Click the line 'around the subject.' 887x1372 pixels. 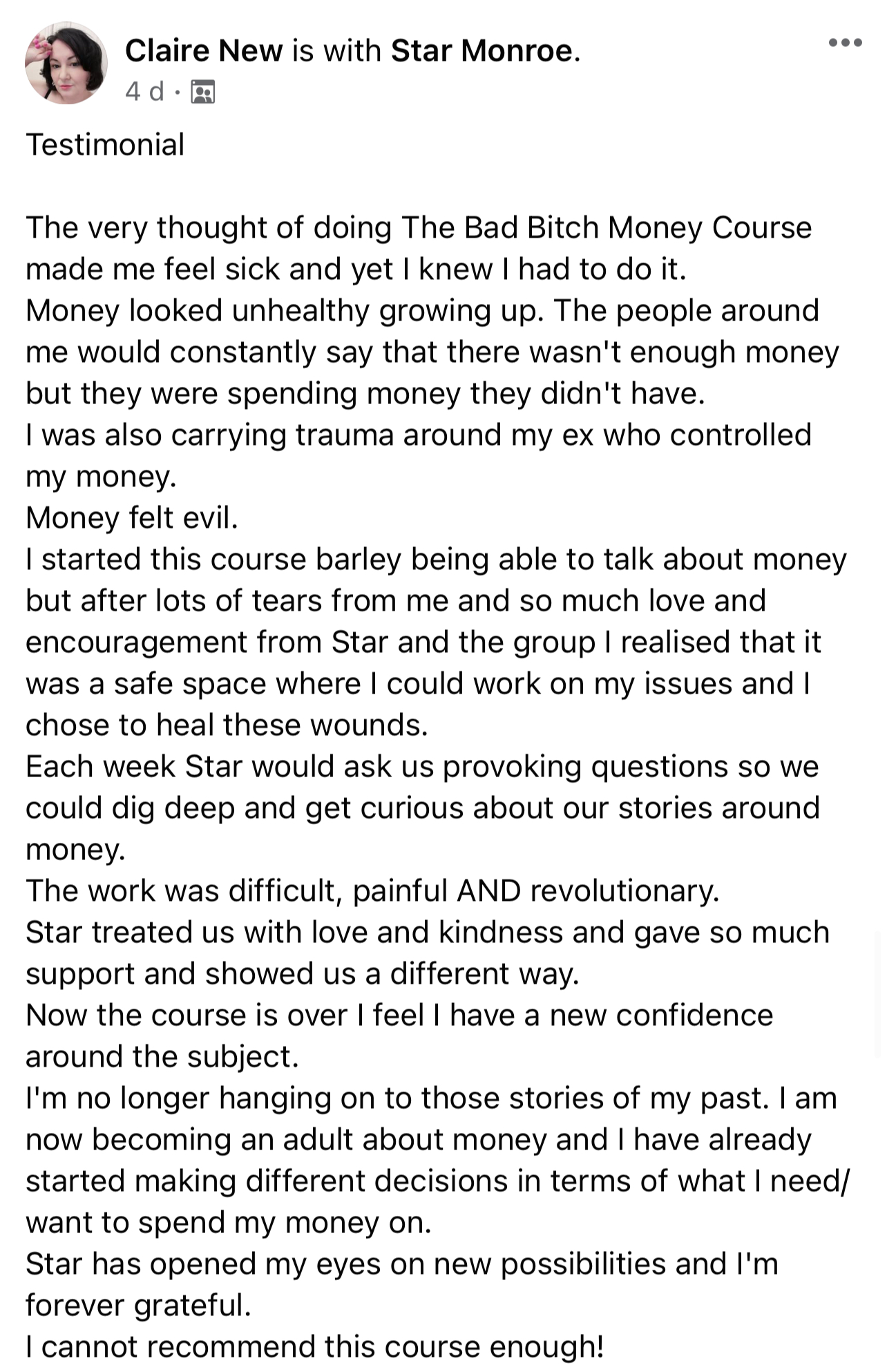(x=162, y=1057)
